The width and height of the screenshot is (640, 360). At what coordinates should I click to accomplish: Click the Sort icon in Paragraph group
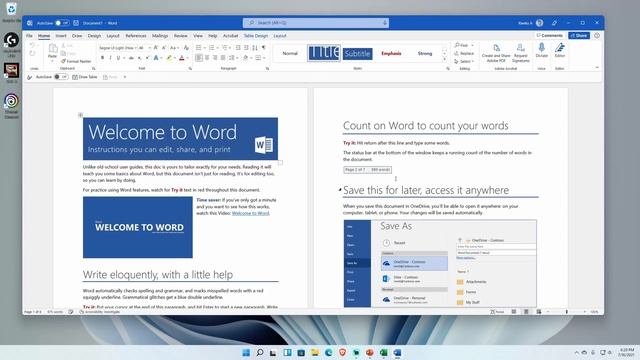(x=255, y=48)
